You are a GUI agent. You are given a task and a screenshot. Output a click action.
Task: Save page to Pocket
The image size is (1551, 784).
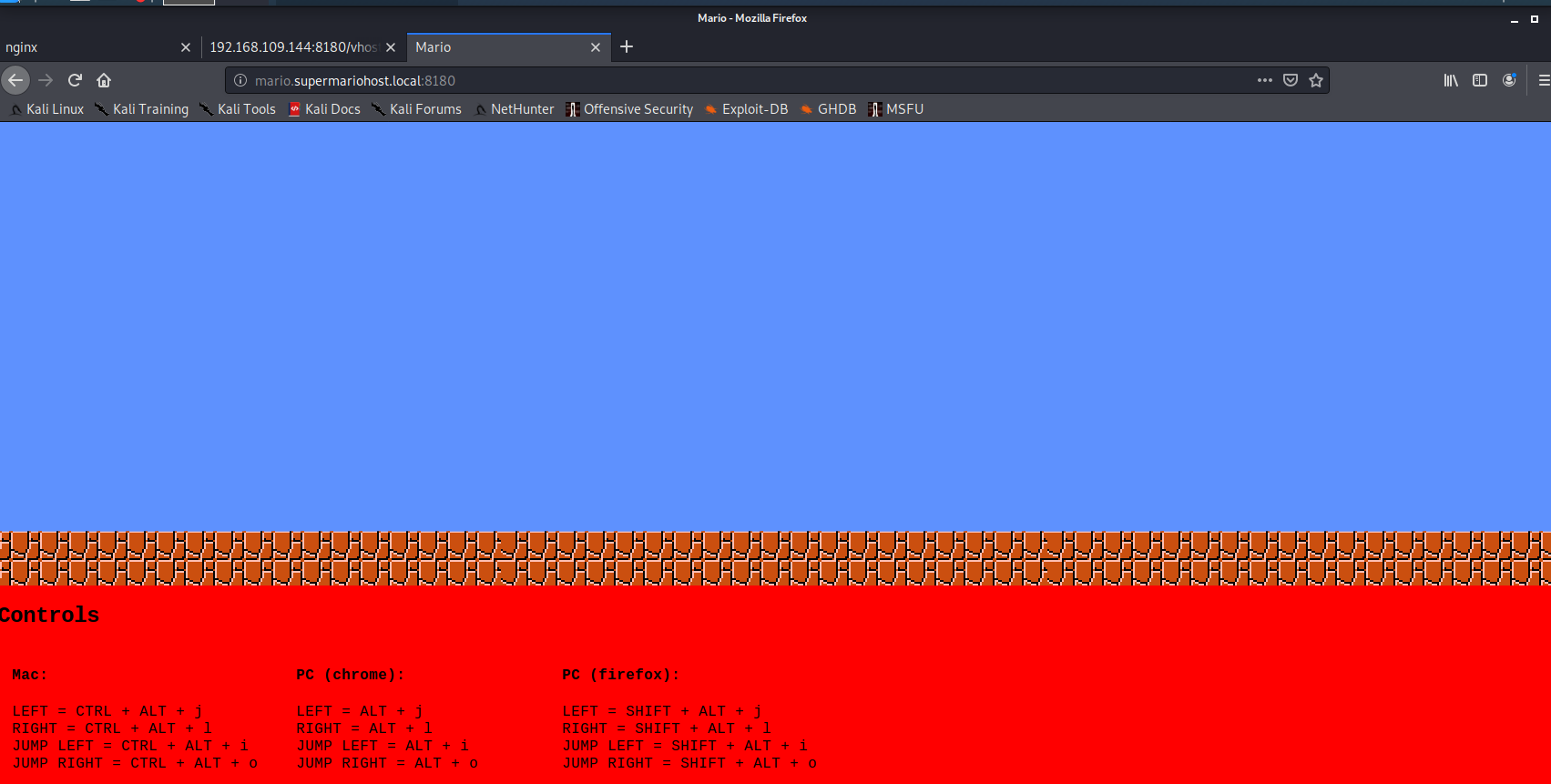point(1290,80)
